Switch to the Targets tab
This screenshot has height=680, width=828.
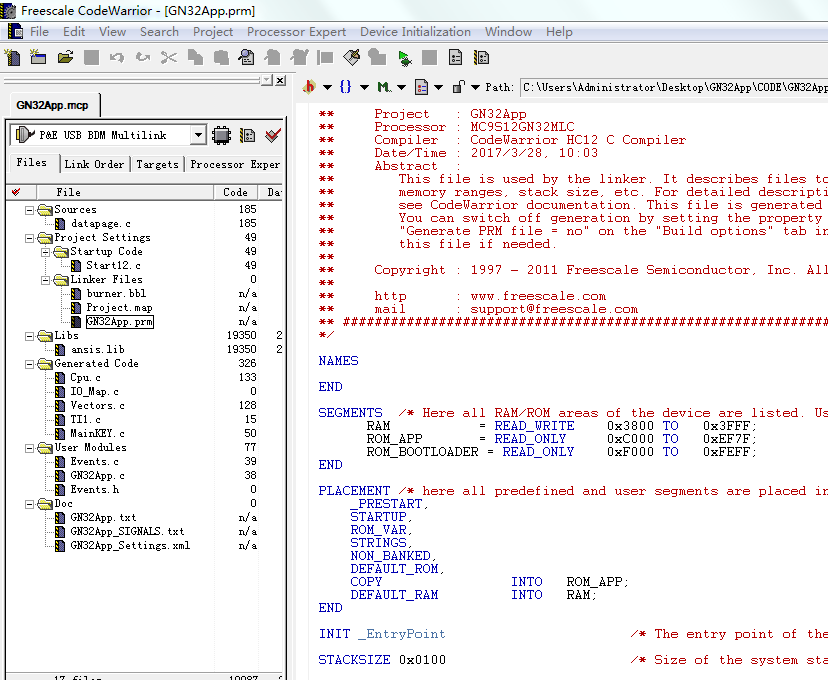pyautogui.click(x=157, y=164)
